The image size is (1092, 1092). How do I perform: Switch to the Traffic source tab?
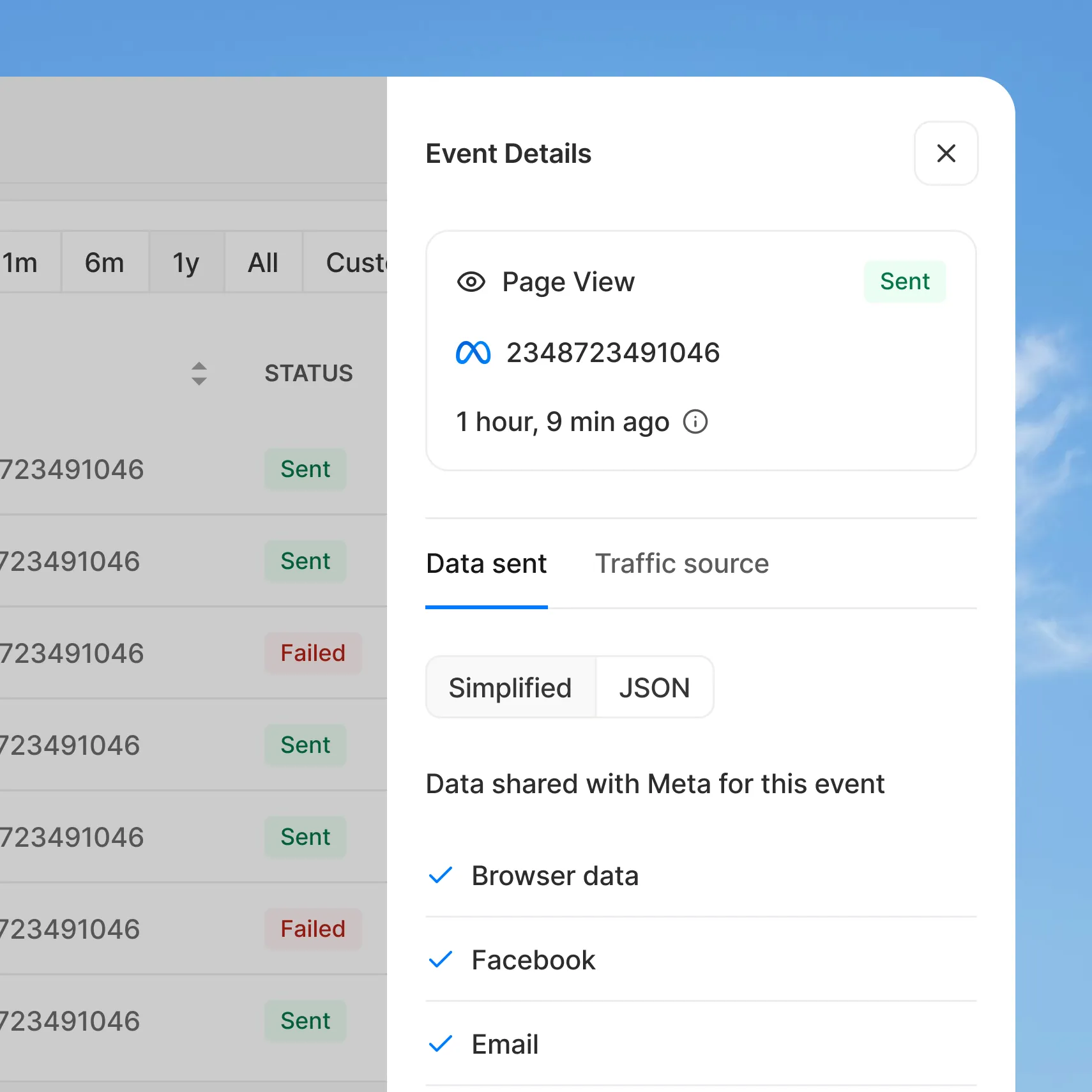point(682,564)
